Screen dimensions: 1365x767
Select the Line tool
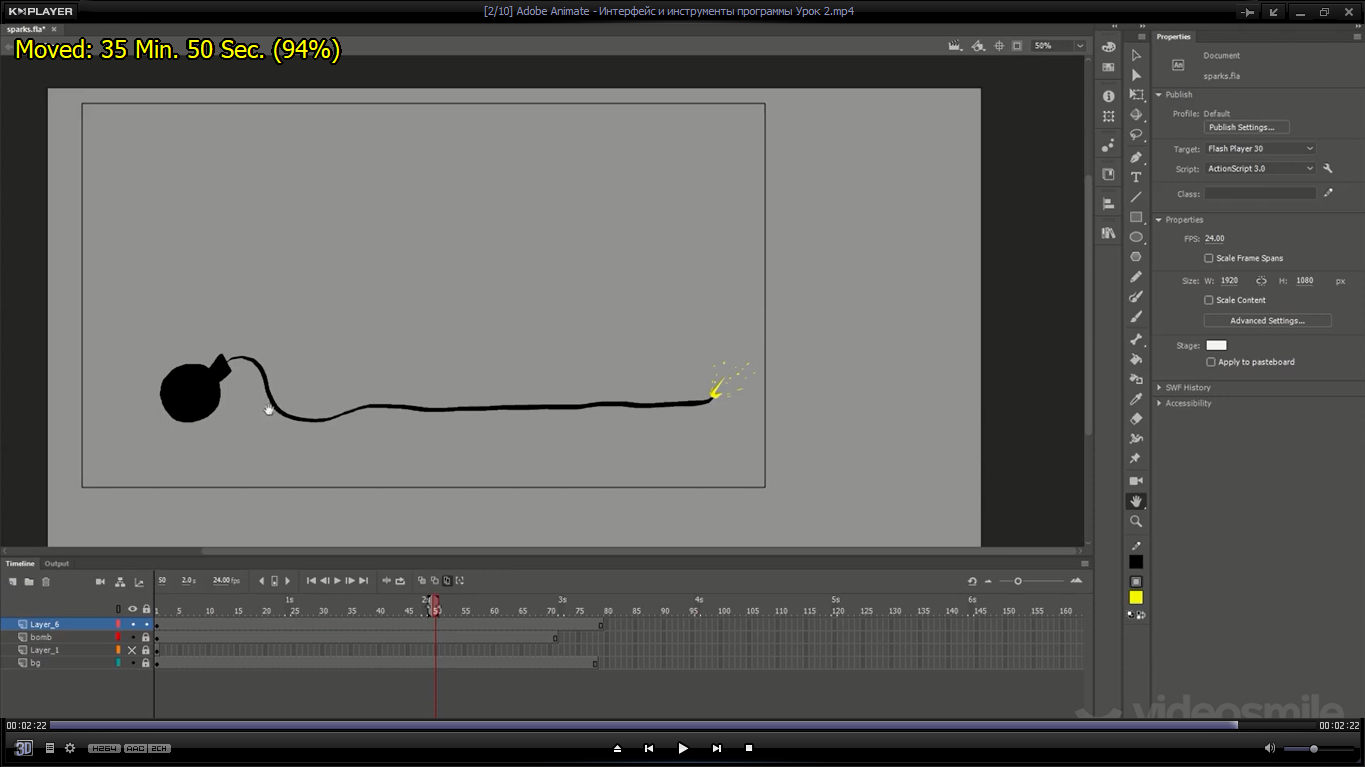[x=1136, y=197]
